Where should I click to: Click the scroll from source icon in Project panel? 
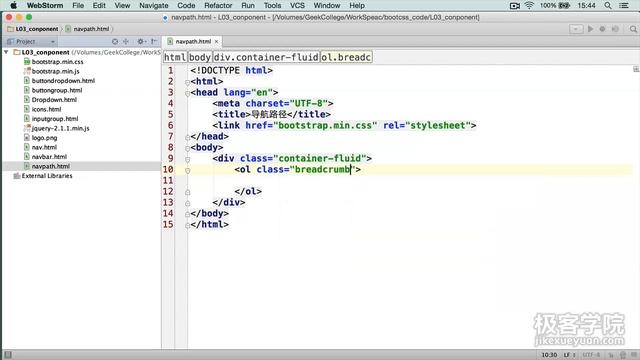pos(115,42)
